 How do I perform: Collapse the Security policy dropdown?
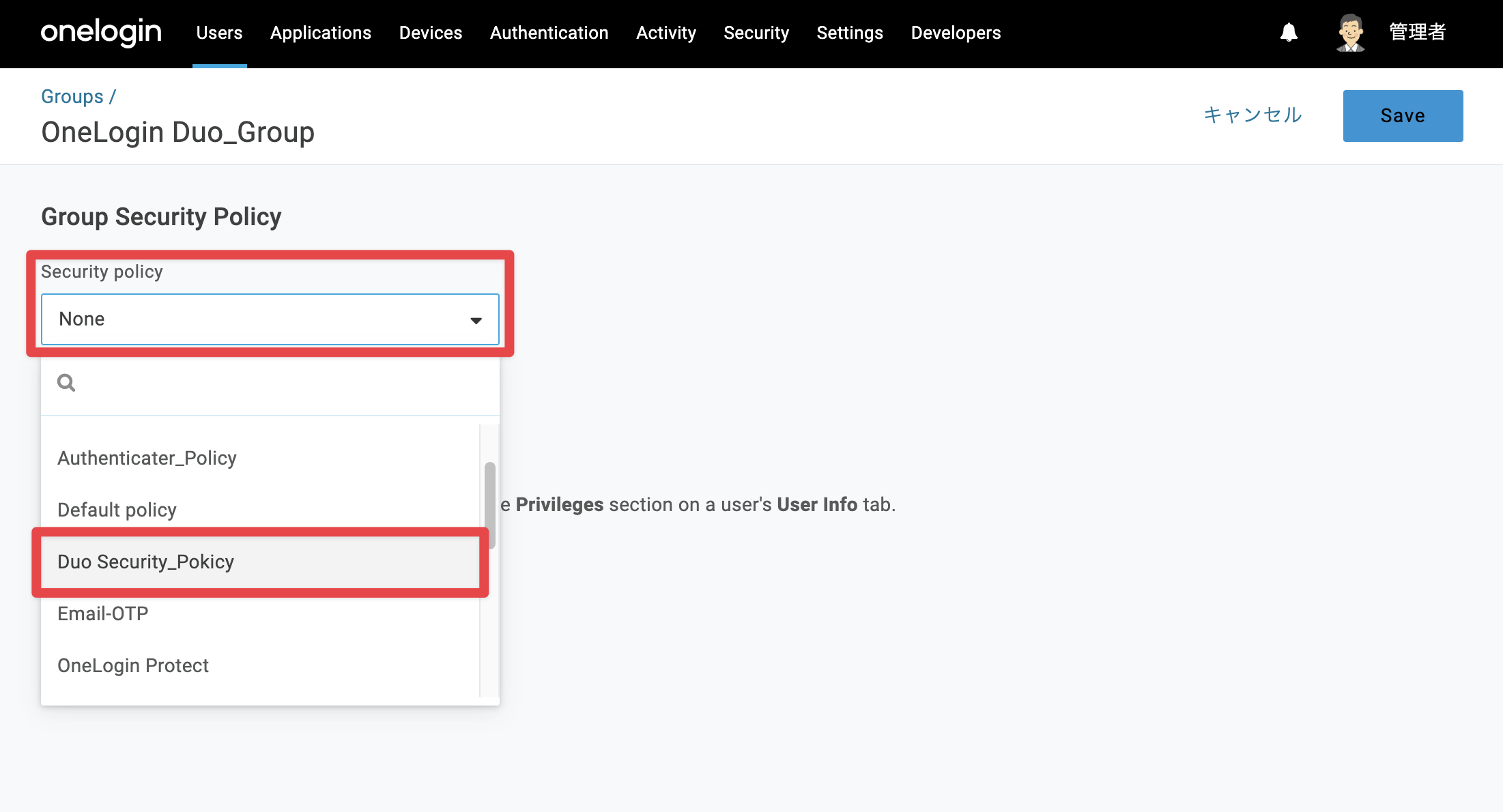270,319
